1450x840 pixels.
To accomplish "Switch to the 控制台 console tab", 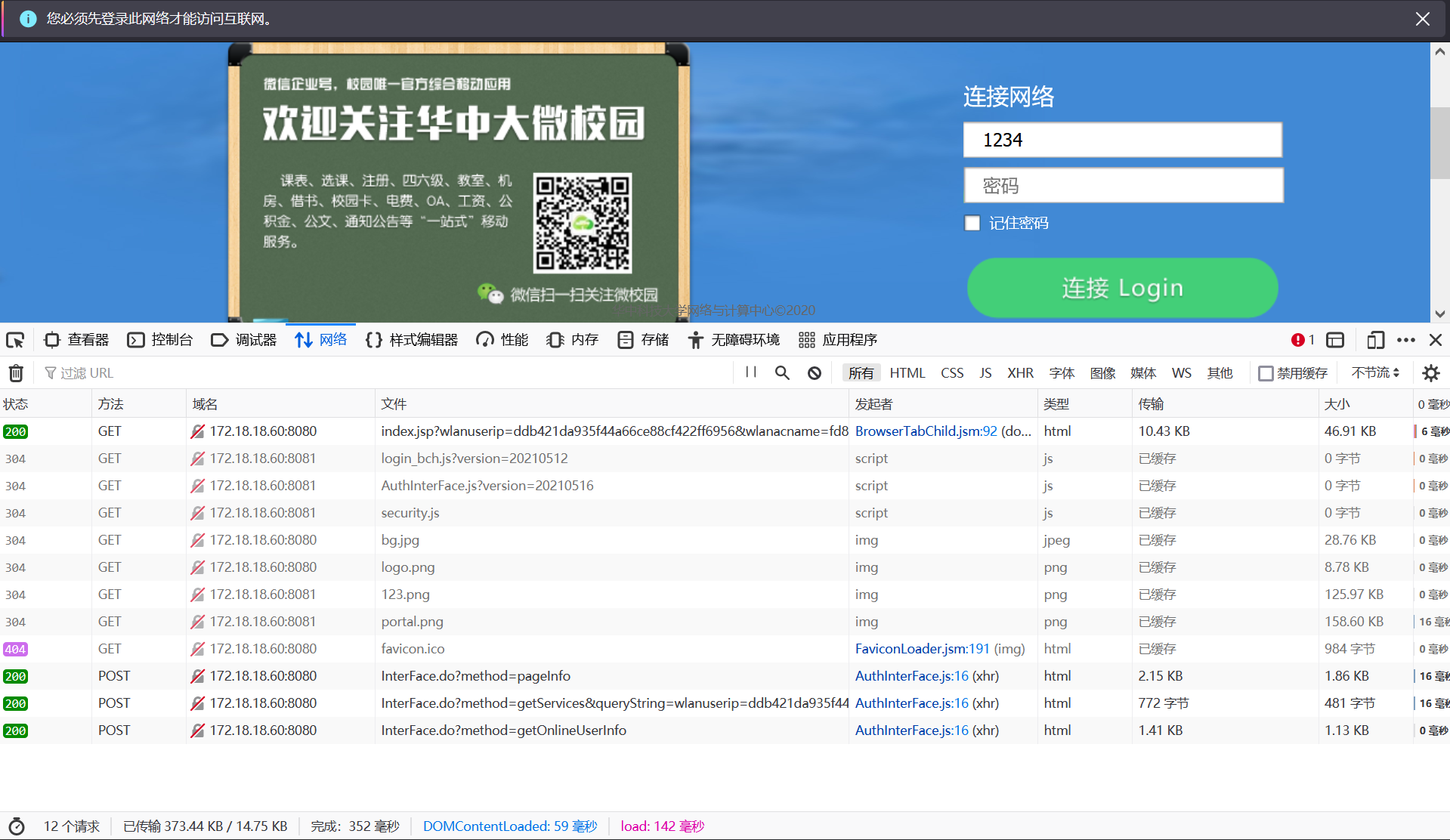I will click(160, 340).
